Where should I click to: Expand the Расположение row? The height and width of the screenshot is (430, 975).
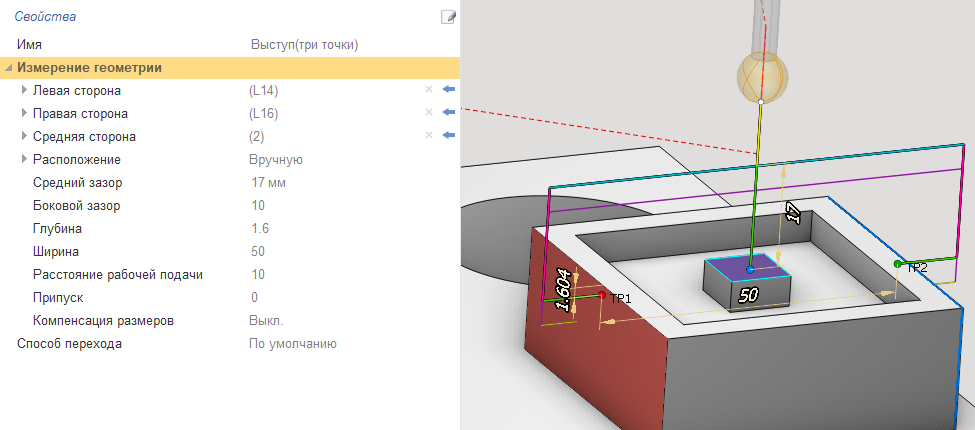click(x=24, y=160)
